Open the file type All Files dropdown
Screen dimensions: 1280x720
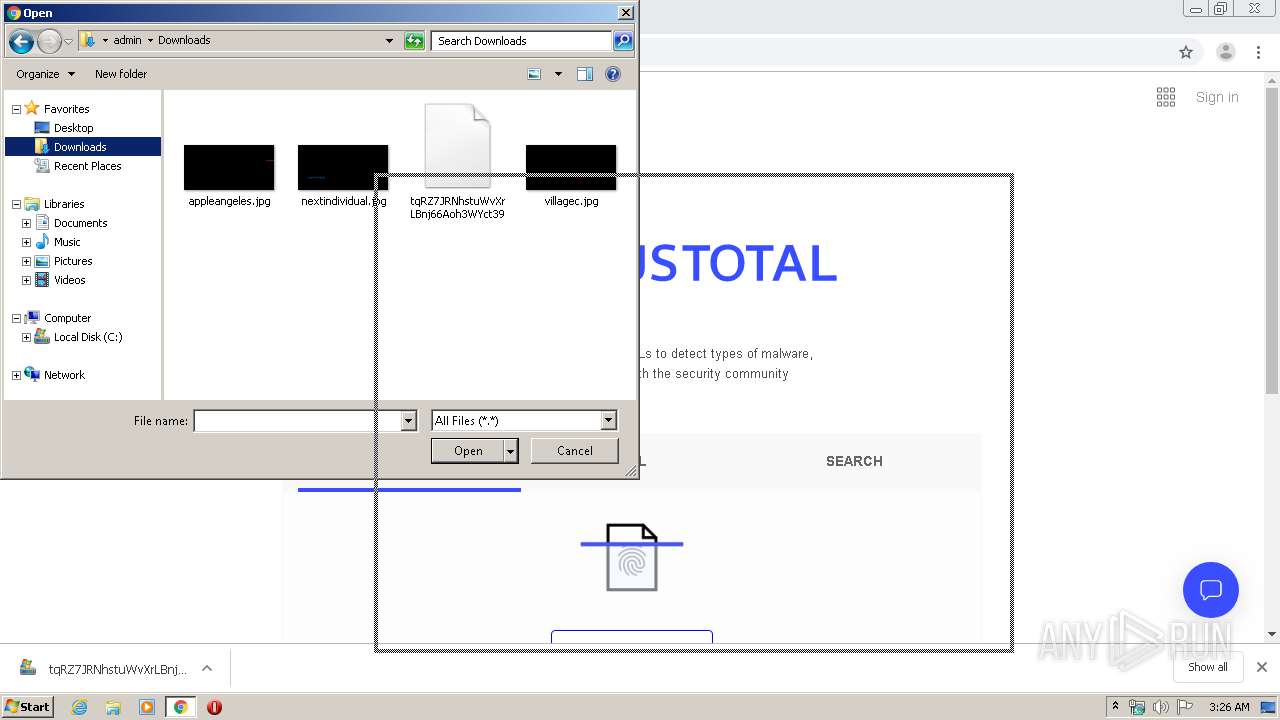click(608, 421)
